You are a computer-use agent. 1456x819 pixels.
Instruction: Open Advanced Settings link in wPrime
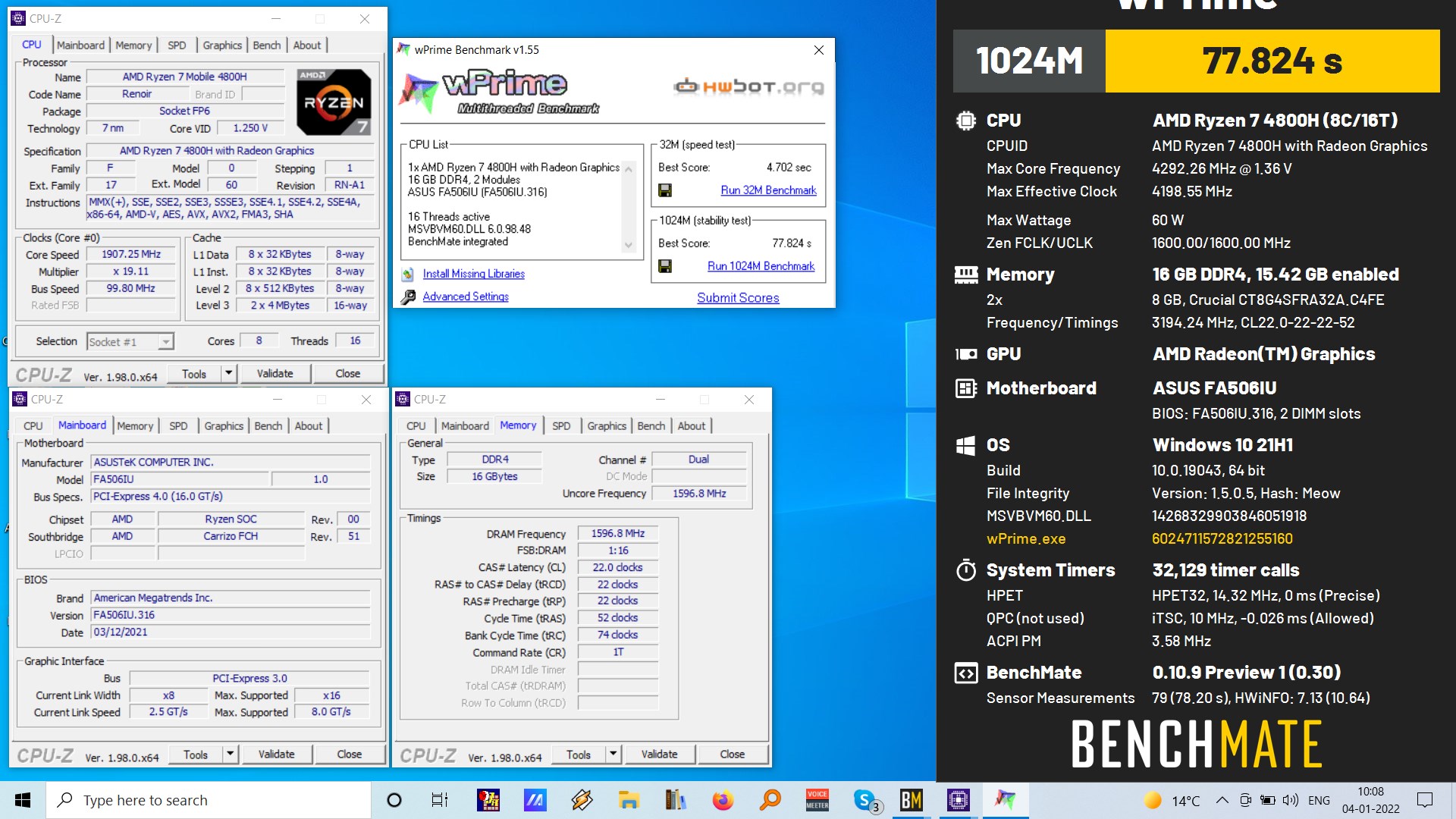466,297
